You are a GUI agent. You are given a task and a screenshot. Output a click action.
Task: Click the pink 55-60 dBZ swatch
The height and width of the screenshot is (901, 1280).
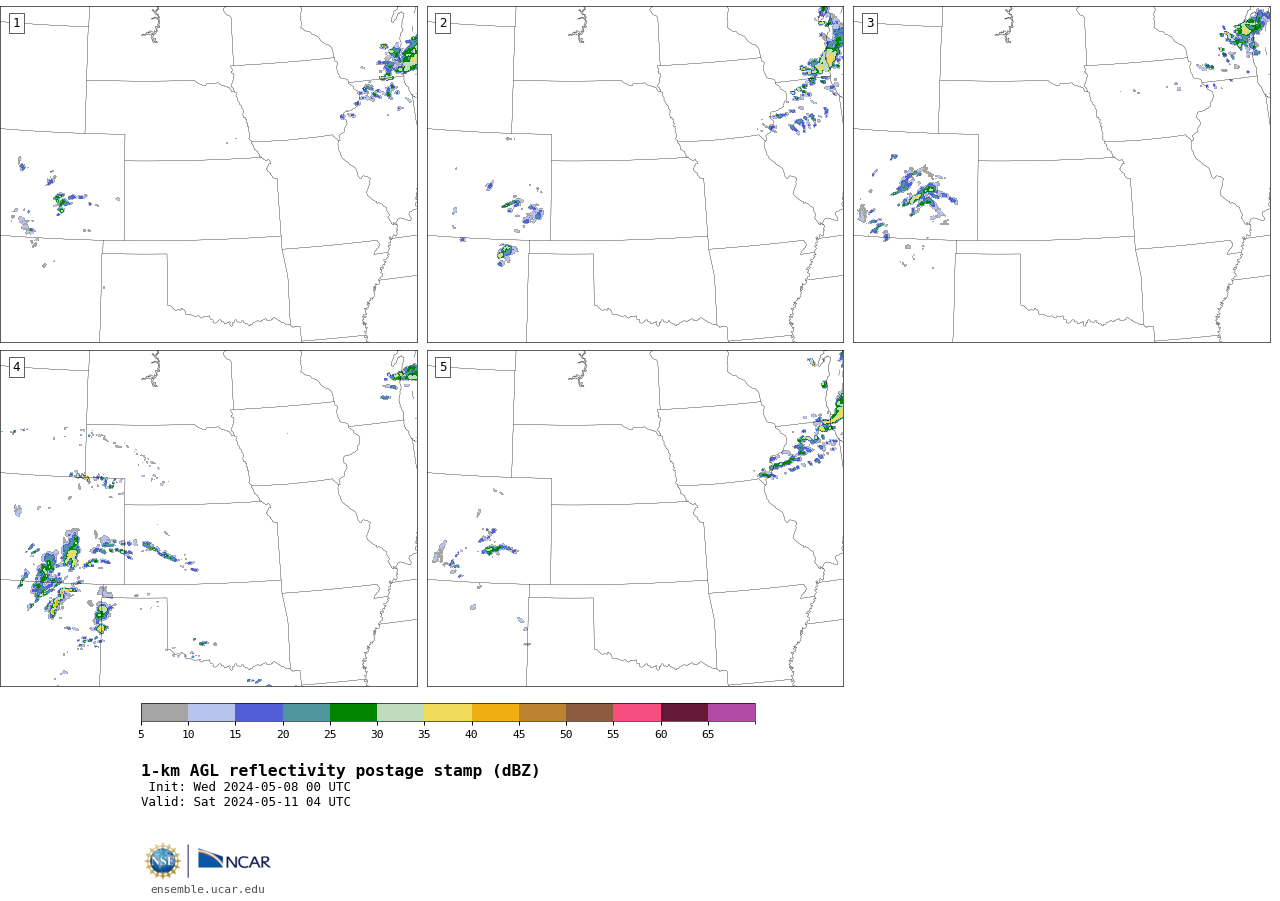[637, 712]
